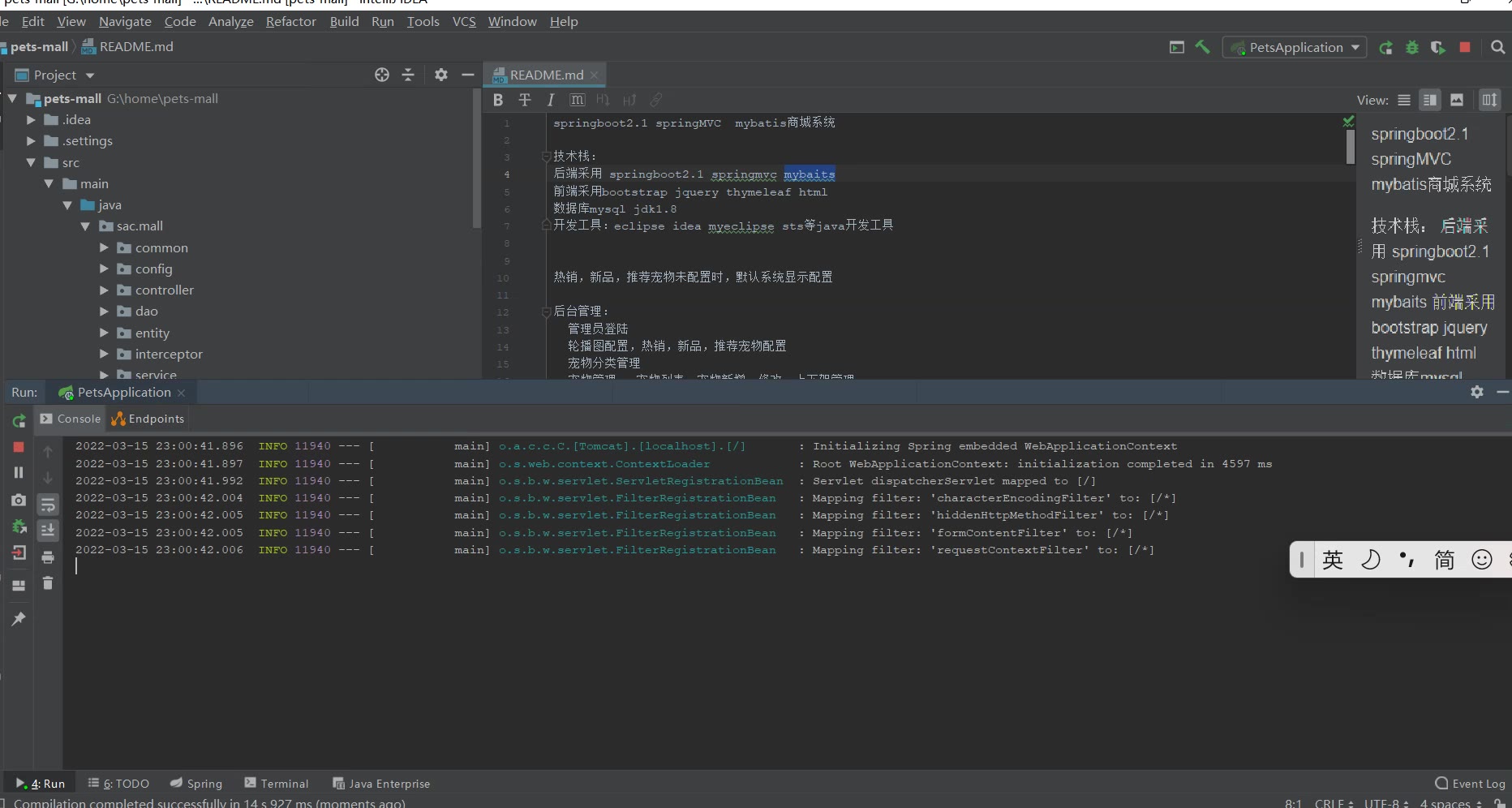Viewport: 1512px width, 808px height.
Task: Click the Pin Tab icon in Run panel
Action: click(19, 619)
